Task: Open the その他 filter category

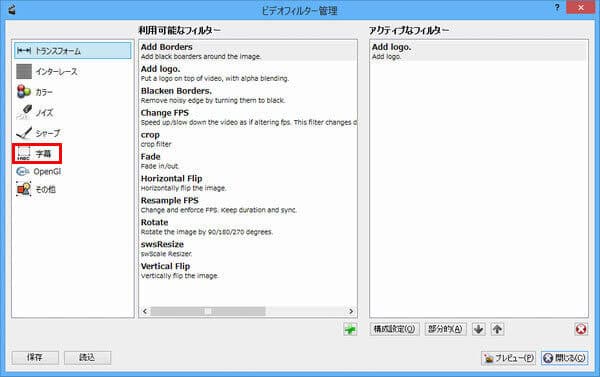Action: pyautogui.click(x=36, y=189)
